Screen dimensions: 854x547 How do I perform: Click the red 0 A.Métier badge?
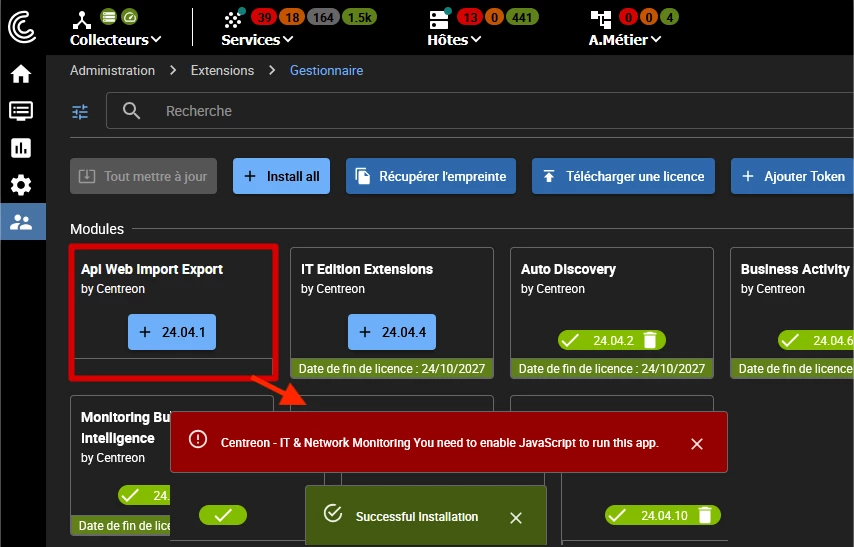coord(628,17)
